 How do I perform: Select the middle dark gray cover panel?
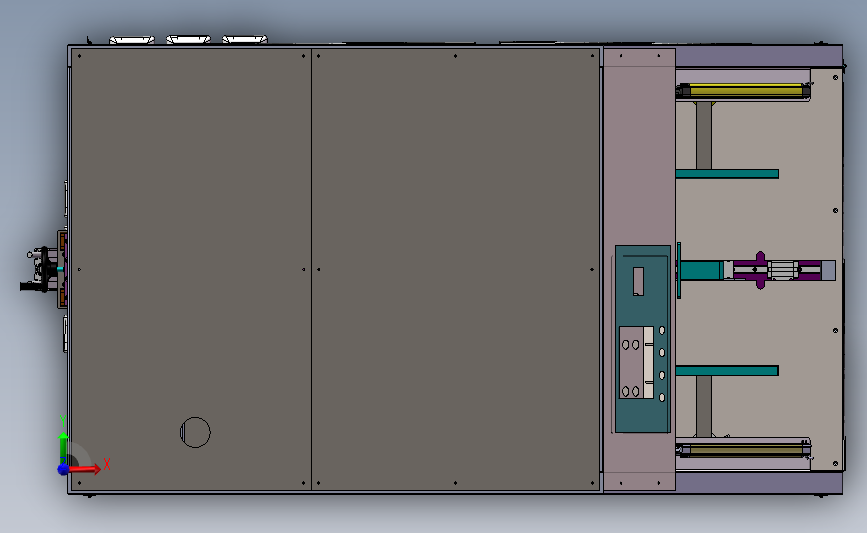click(x=456, y=269)
